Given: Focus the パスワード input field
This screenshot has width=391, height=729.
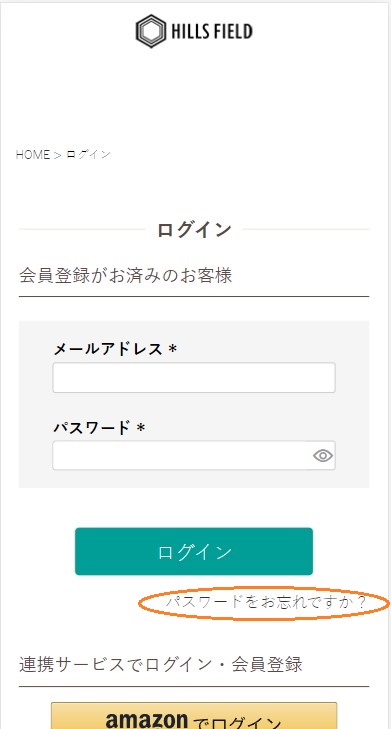Looking at the screenshot, I should coord(194,456).
